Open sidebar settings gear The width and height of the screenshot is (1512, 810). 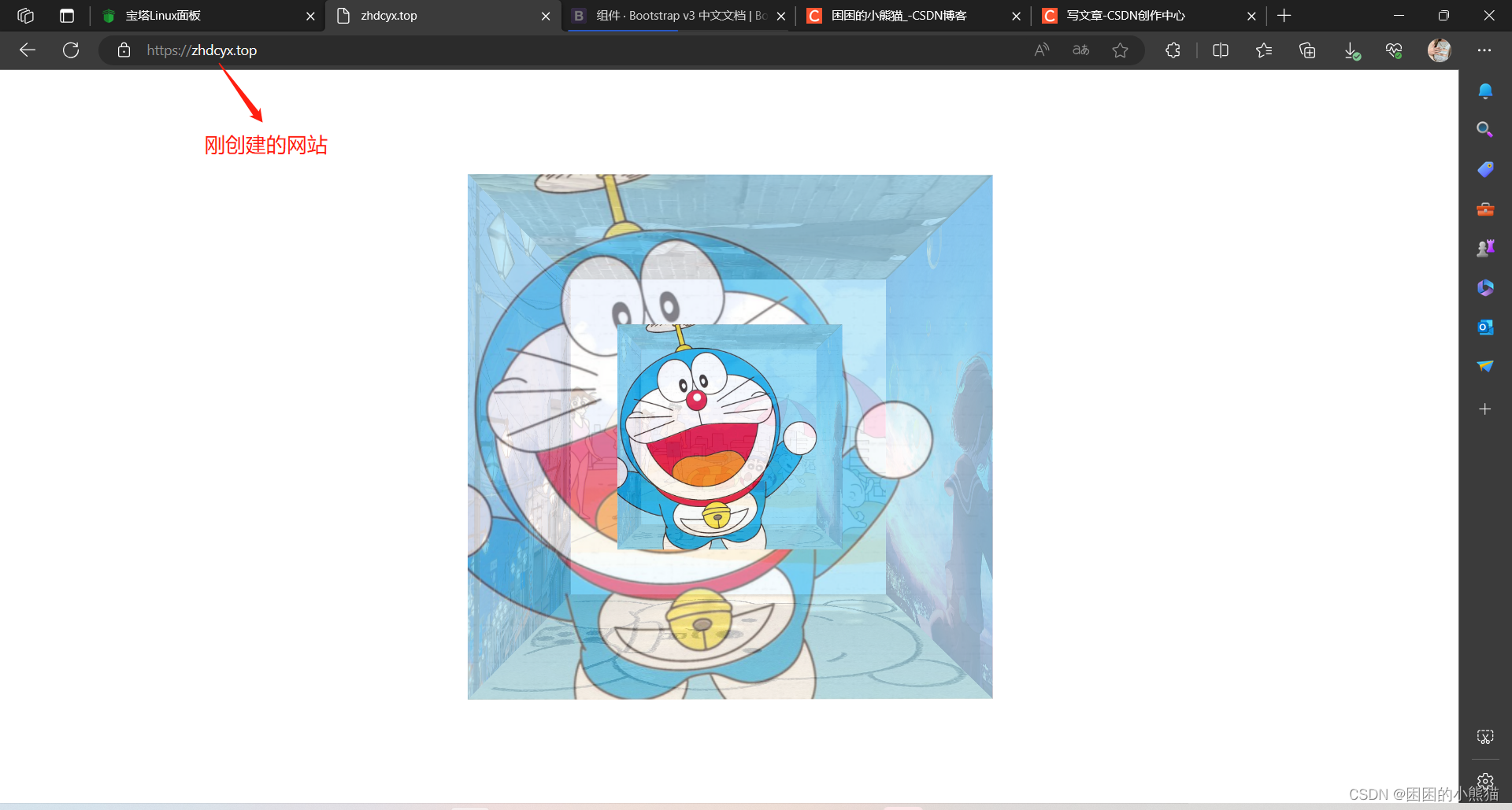click(1485, 781)
